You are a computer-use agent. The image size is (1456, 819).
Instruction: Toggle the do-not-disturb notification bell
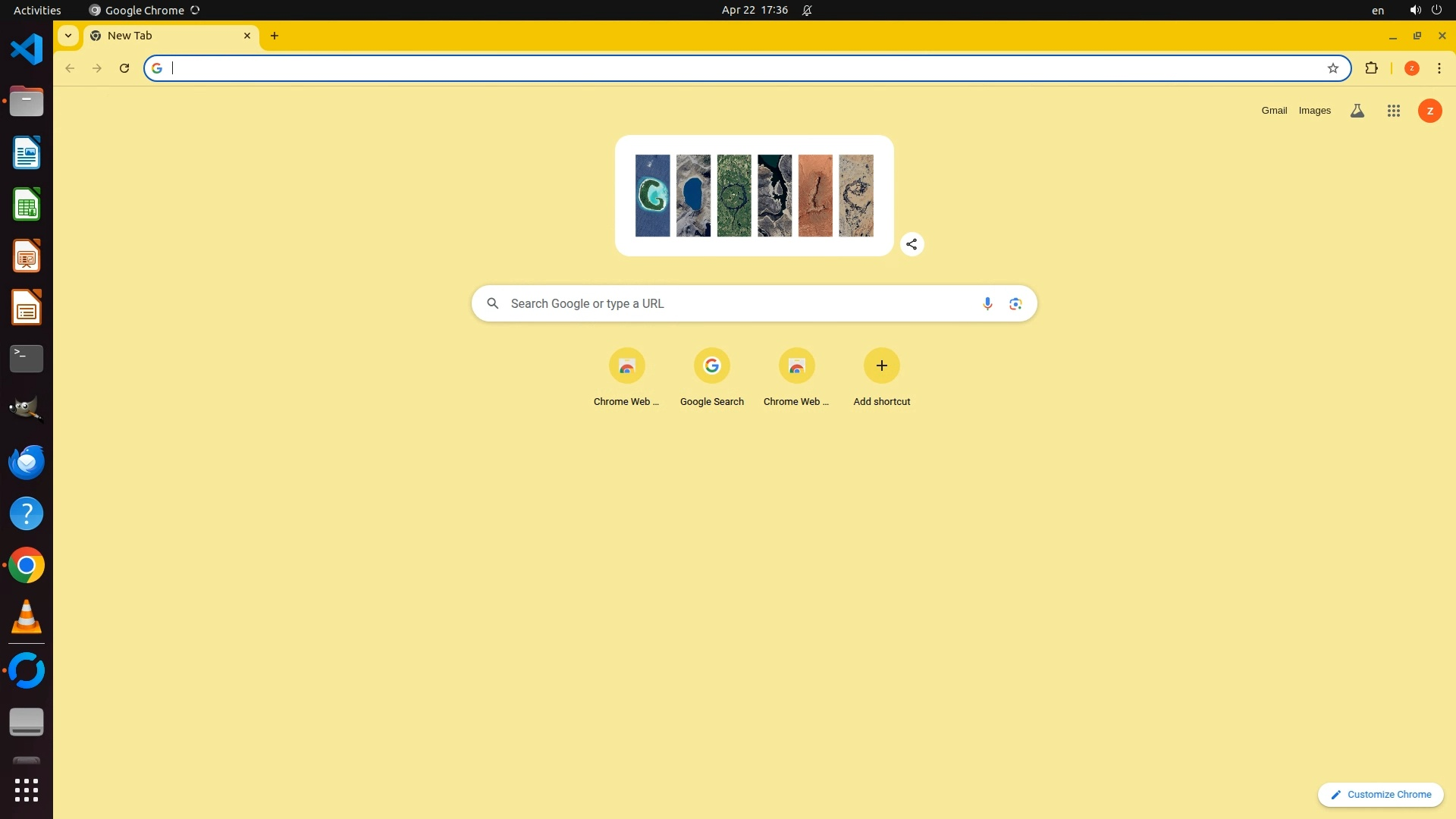807,11
